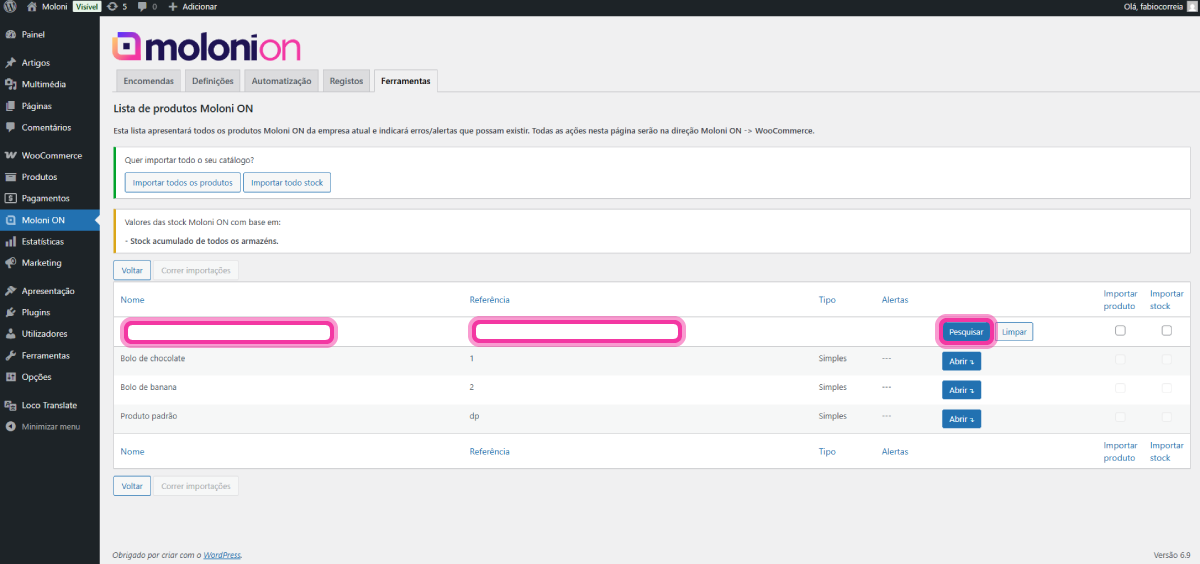Open the WordPress link in the footer

click(x=222, y=555)
